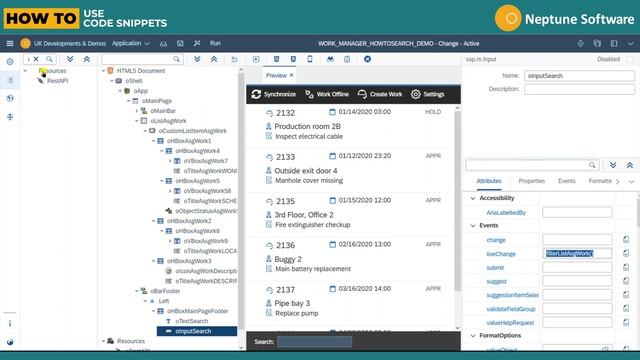The width and height of the screenshot is (640, 360).
Task: Click the glasses display icon in the header
Action: (x=163, y=43)
